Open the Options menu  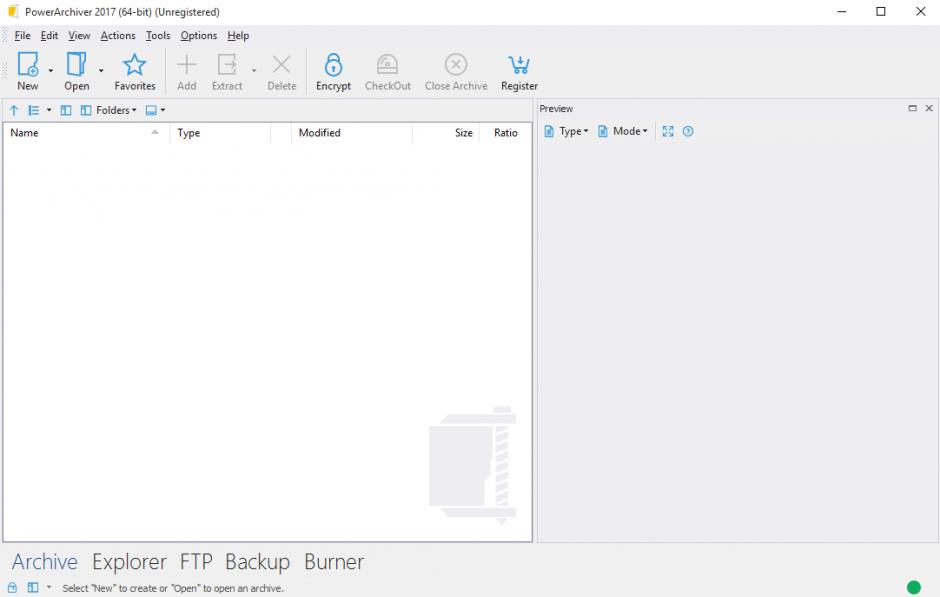pos(198,35)
